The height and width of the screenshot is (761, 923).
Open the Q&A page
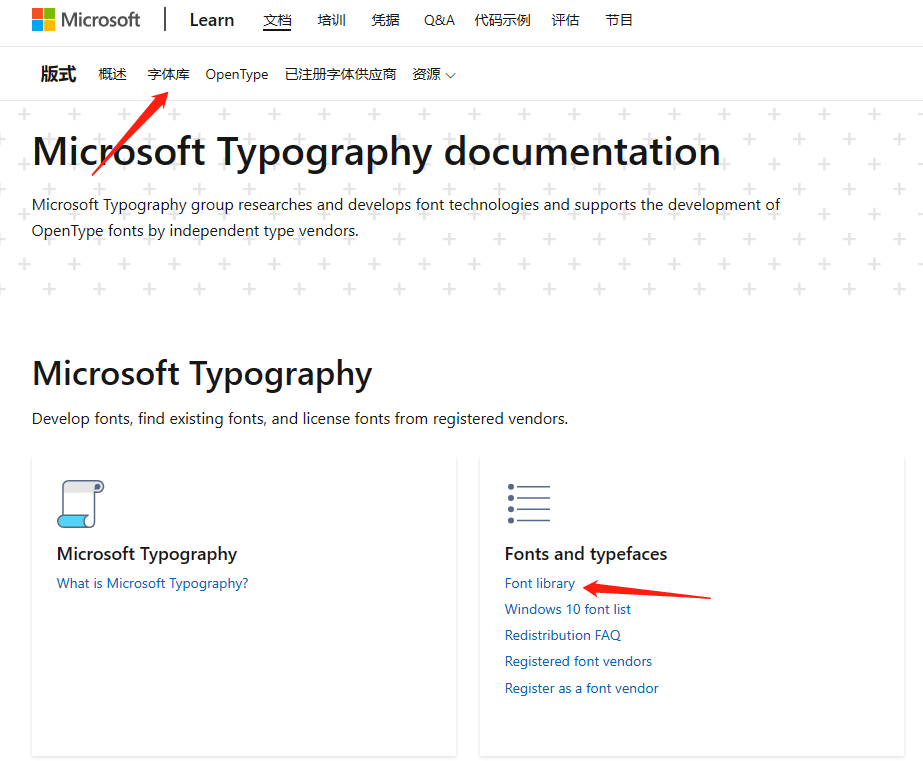pyautogui.click(x=439, y=20)
